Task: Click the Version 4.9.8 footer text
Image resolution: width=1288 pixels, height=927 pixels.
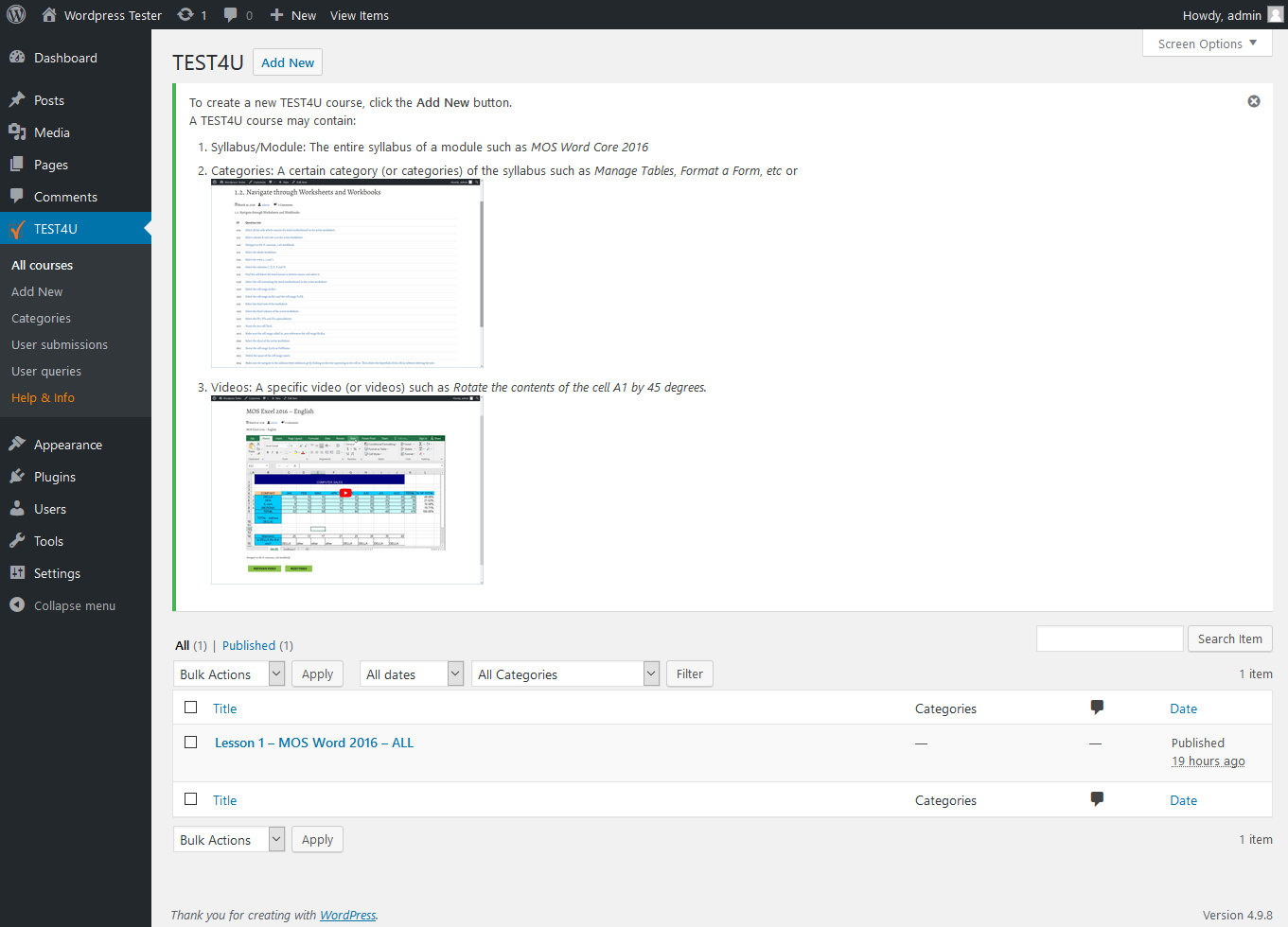Action: [1237, 915]
